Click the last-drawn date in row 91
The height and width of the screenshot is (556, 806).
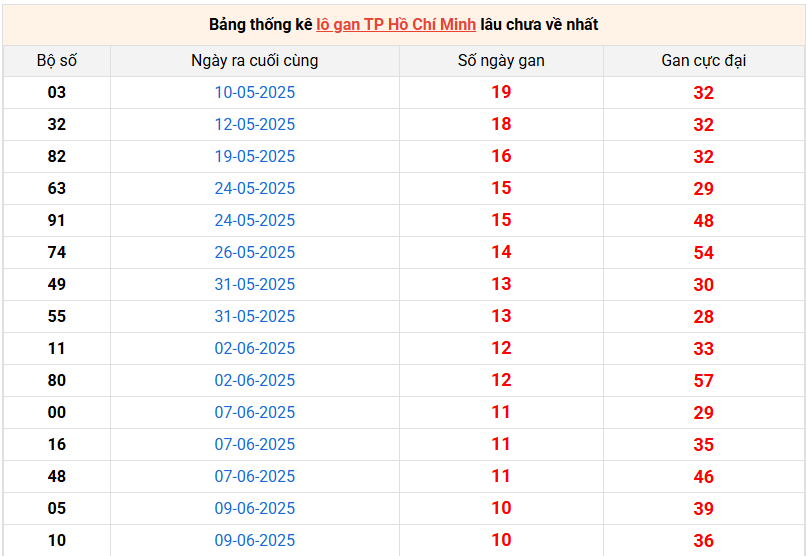tap(255, 220)
